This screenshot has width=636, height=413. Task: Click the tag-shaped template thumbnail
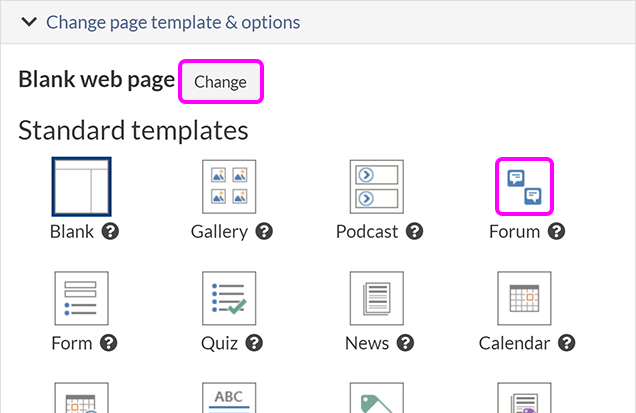point(377,400)
